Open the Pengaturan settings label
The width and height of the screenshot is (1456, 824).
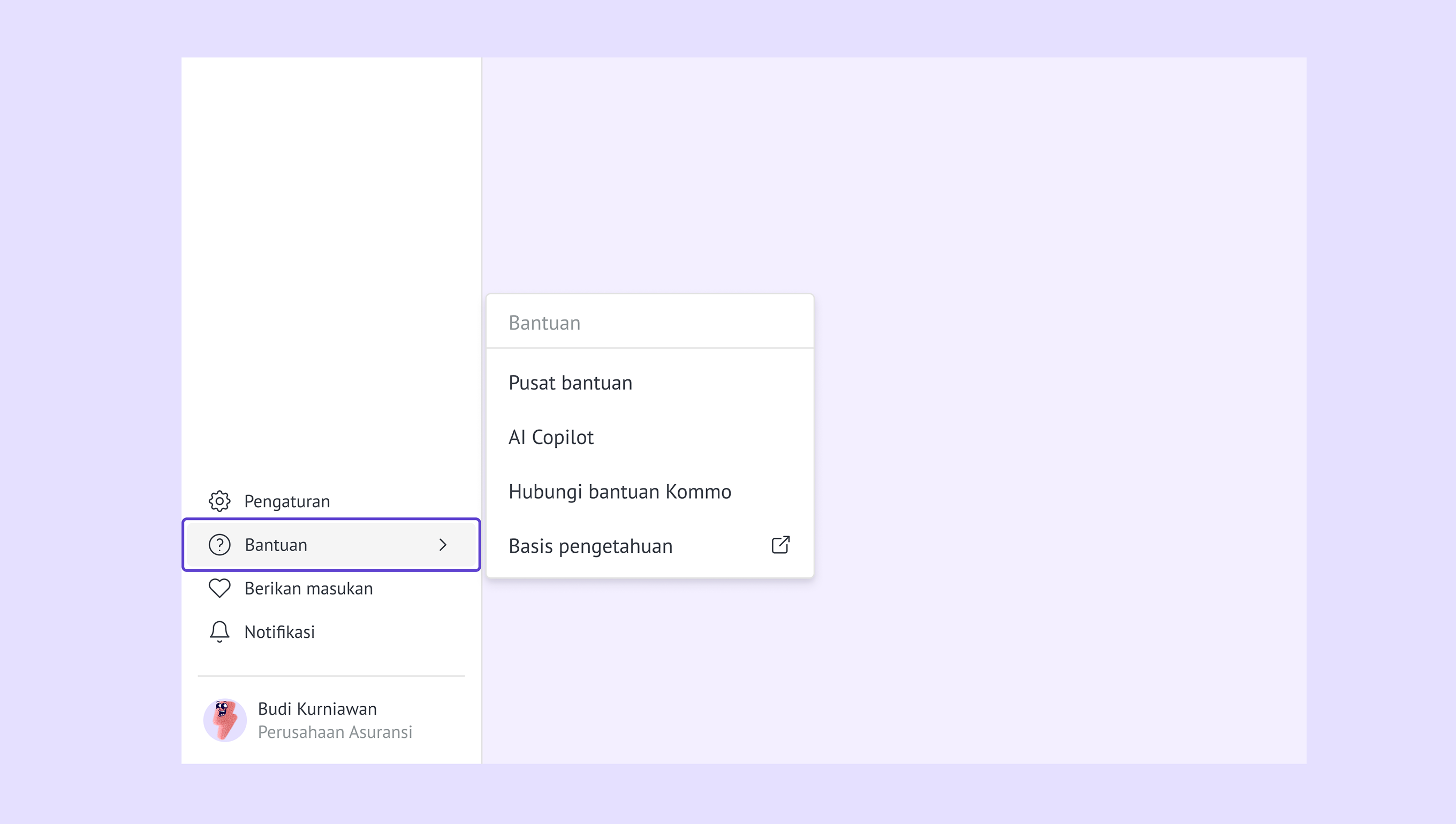tap(287, 501)
